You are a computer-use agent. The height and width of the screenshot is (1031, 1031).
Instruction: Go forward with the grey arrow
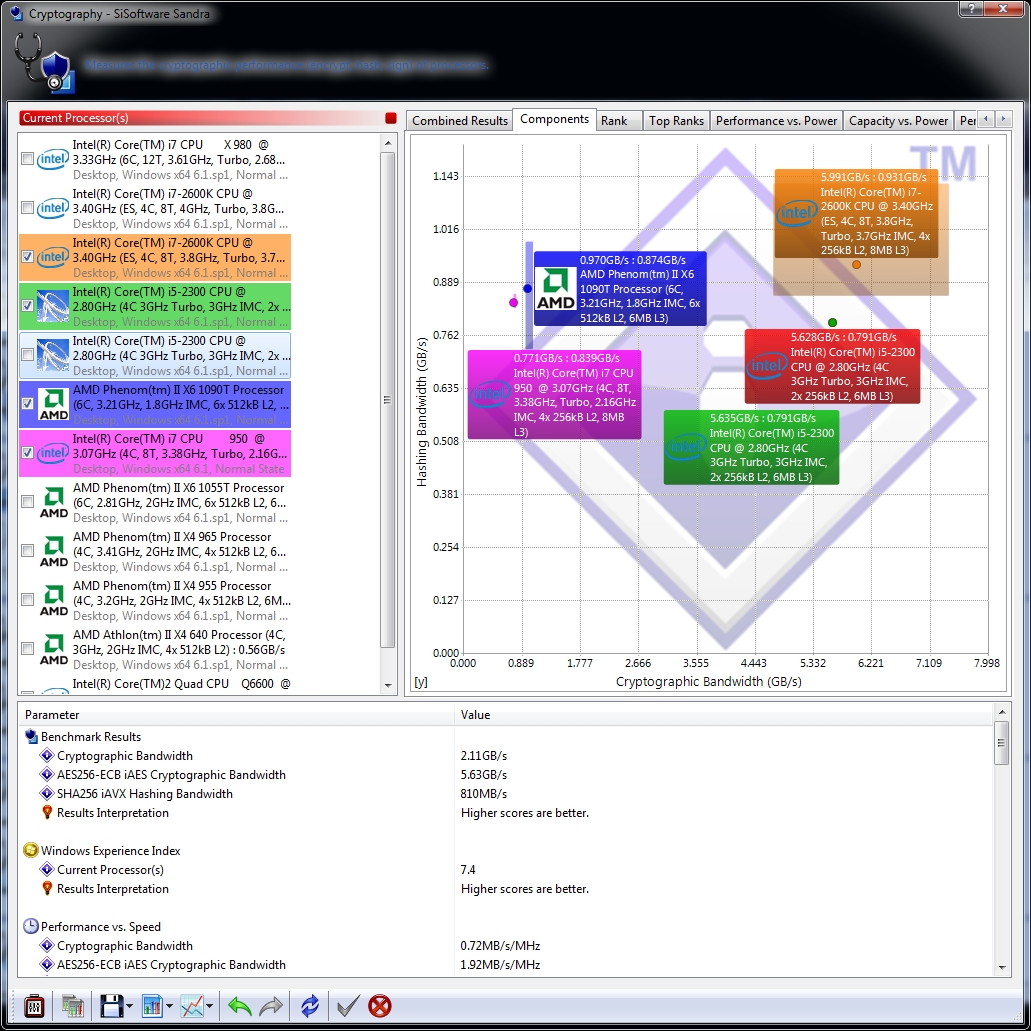271,1005
